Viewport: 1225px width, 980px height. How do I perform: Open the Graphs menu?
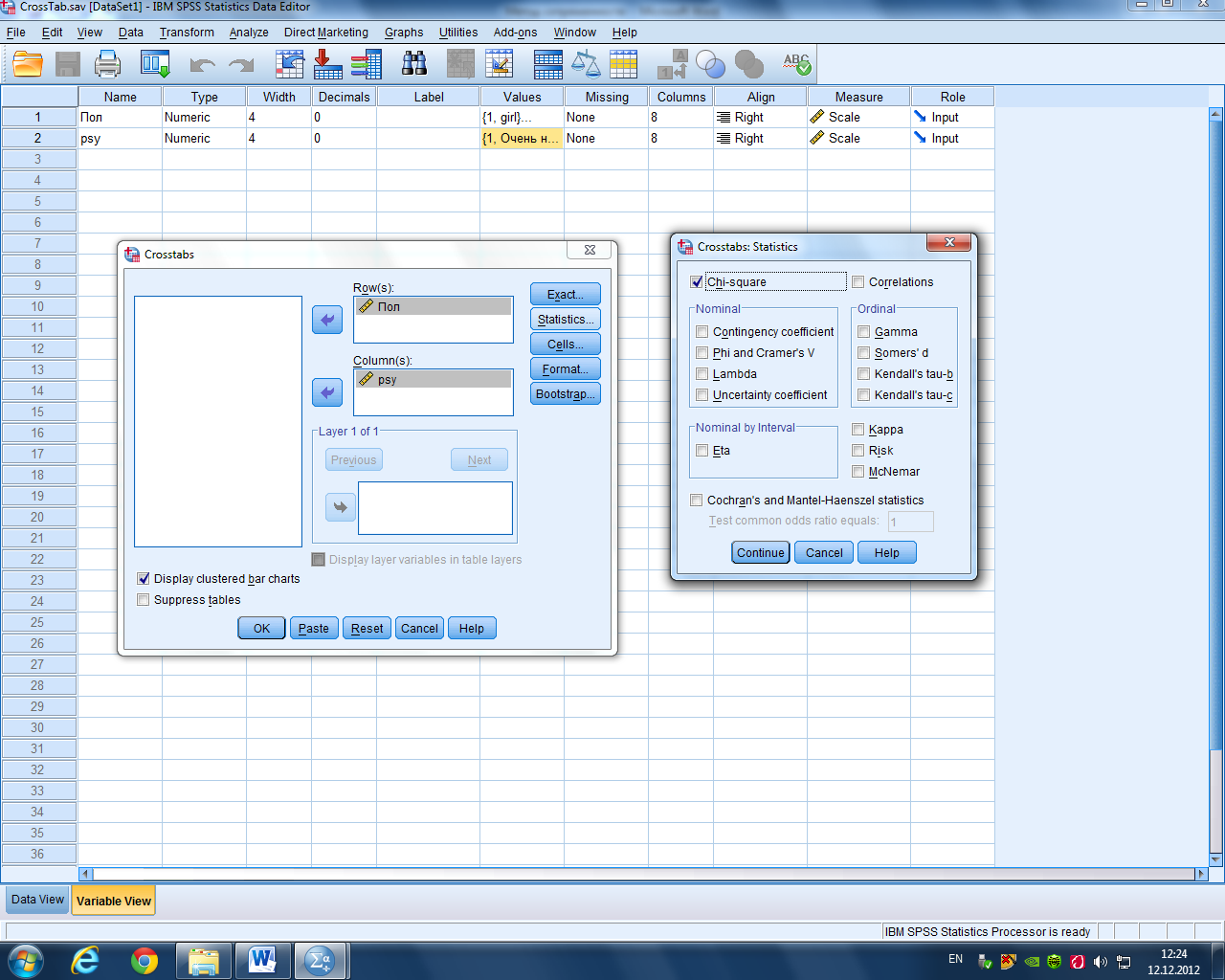point(404,32)
